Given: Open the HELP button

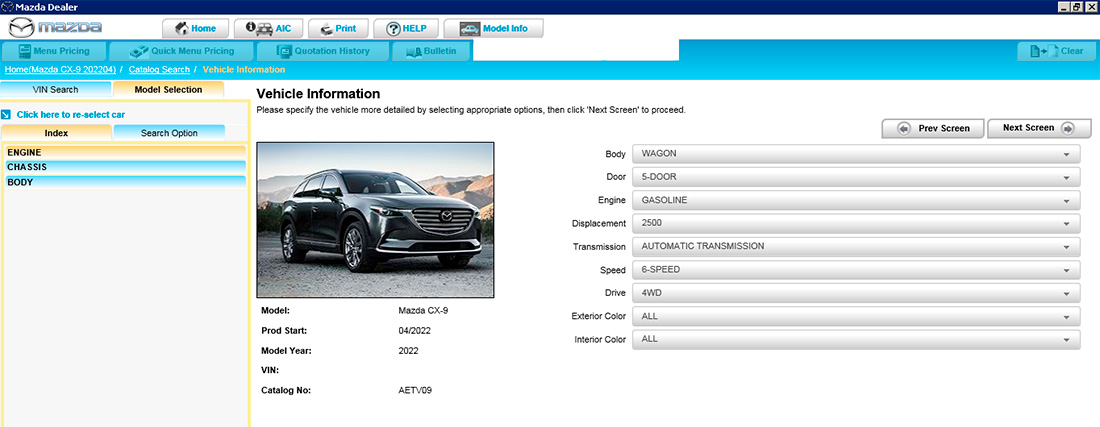Looking at the screenshot, I should [405, 29].
